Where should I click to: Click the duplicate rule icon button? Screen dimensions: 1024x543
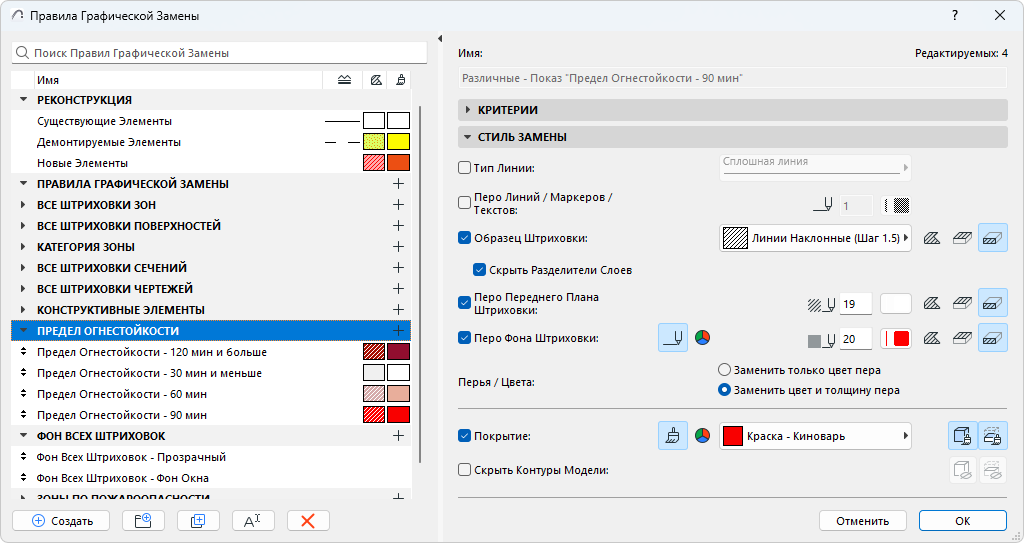point(198,521)
